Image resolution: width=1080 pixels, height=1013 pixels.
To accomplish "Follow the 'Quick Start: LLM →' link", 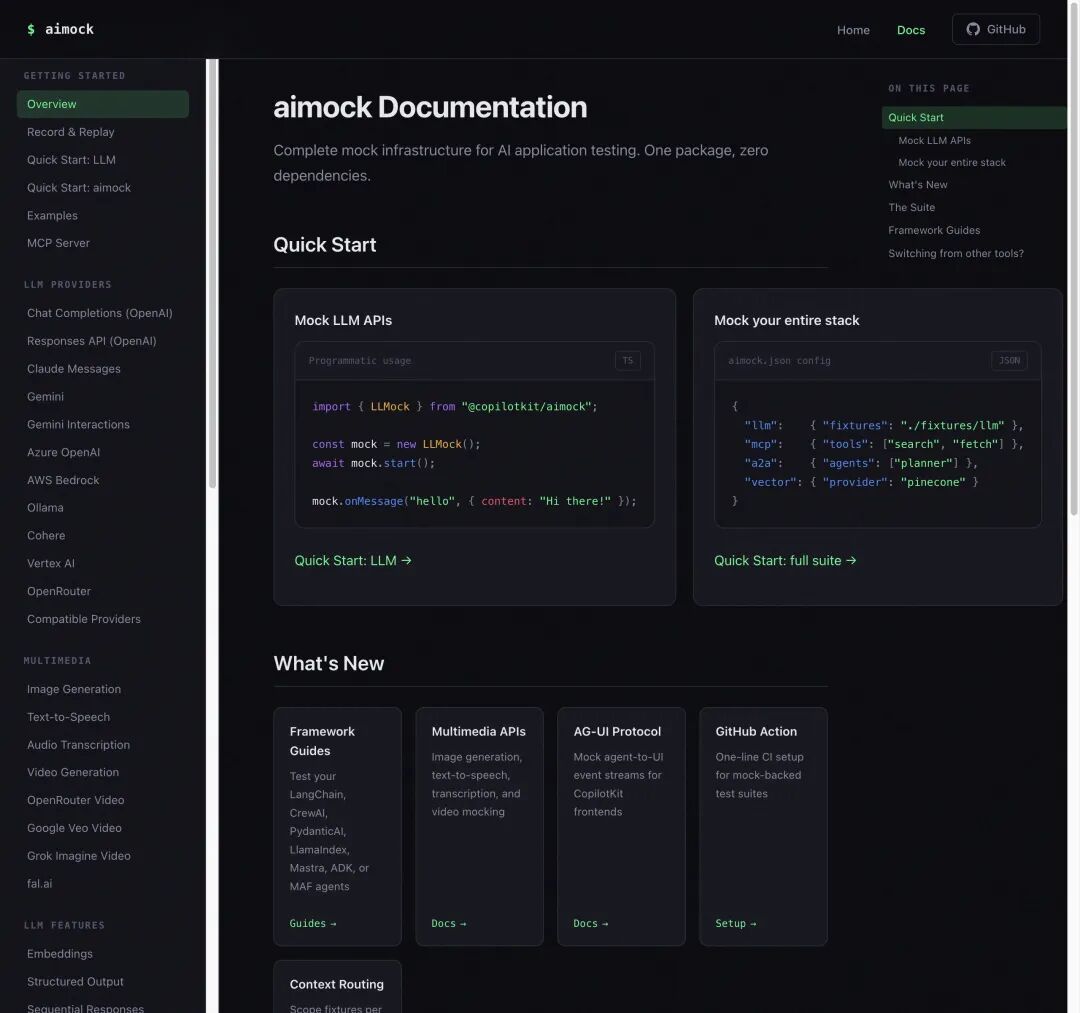I will coord(353,561).
